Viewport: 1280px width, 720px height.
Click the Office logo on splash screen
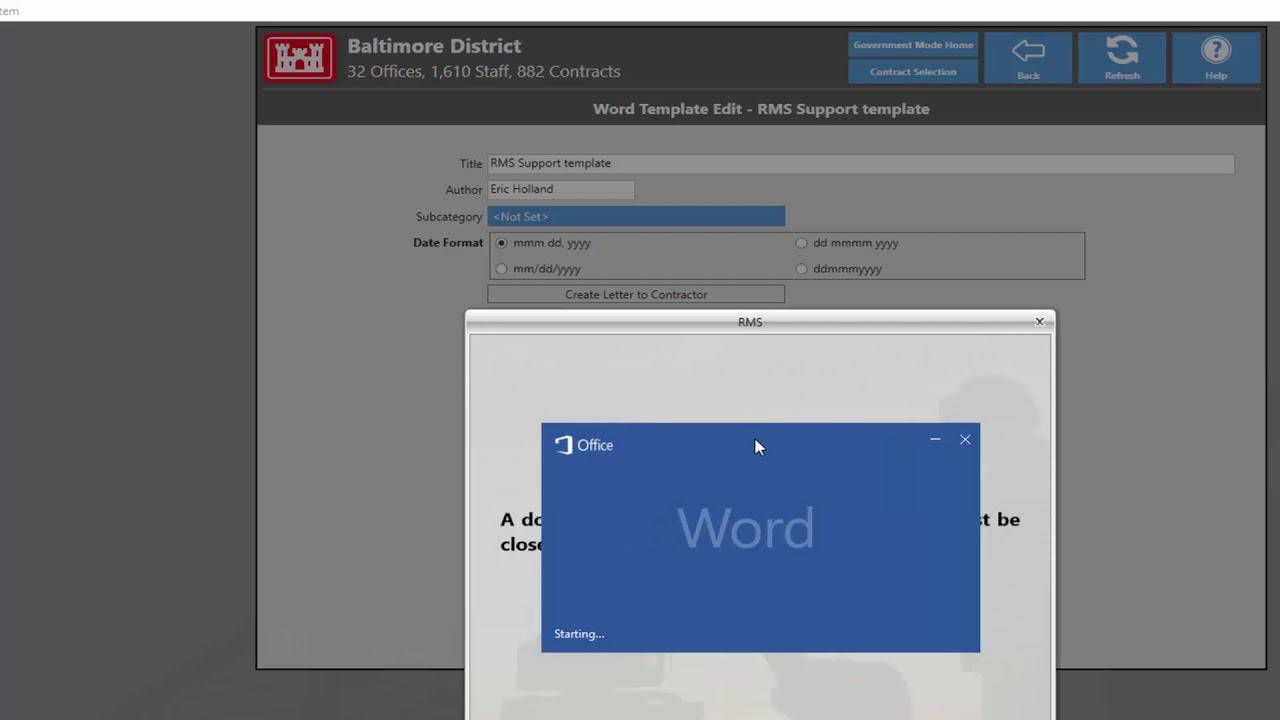584,445
